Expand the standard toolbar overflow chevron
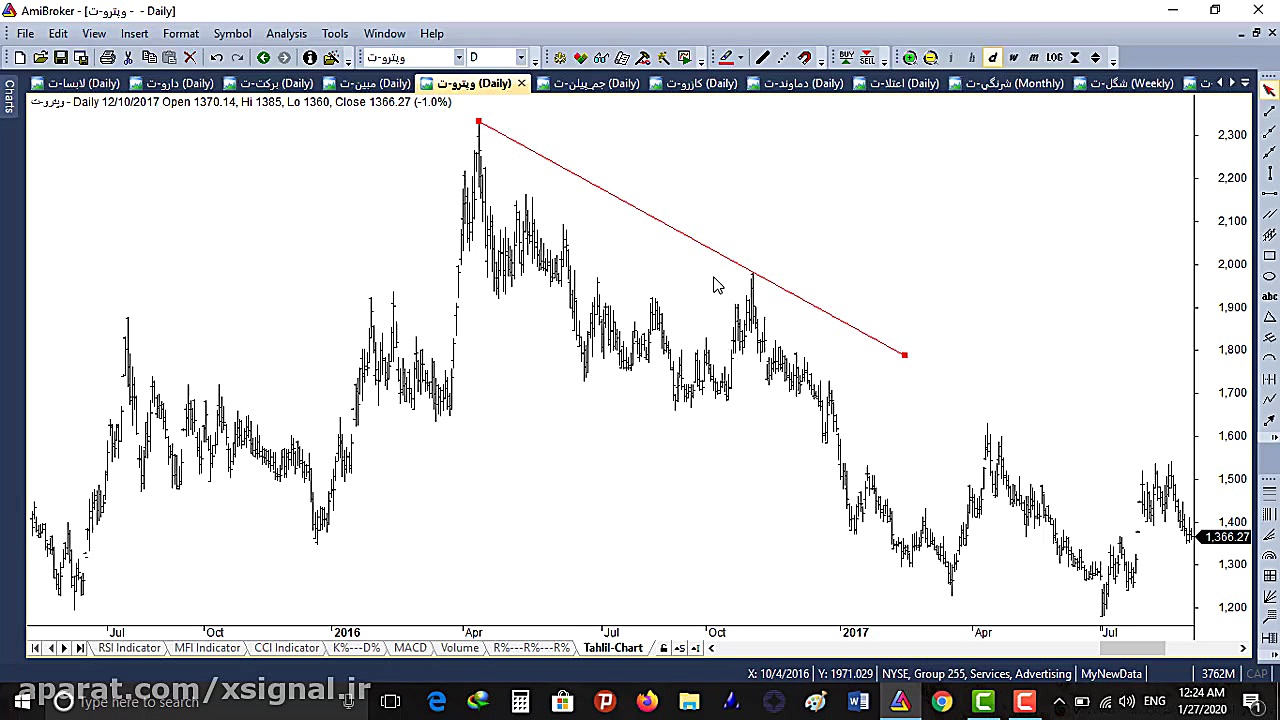This screenshot has width=1280, height=720. coord(348,60)
